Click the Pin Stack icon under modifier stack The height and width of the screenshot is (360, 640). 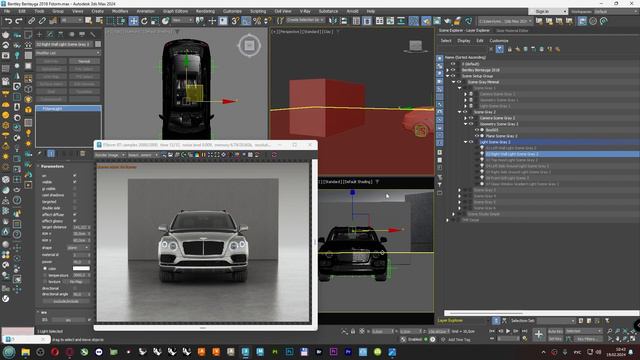40,153
